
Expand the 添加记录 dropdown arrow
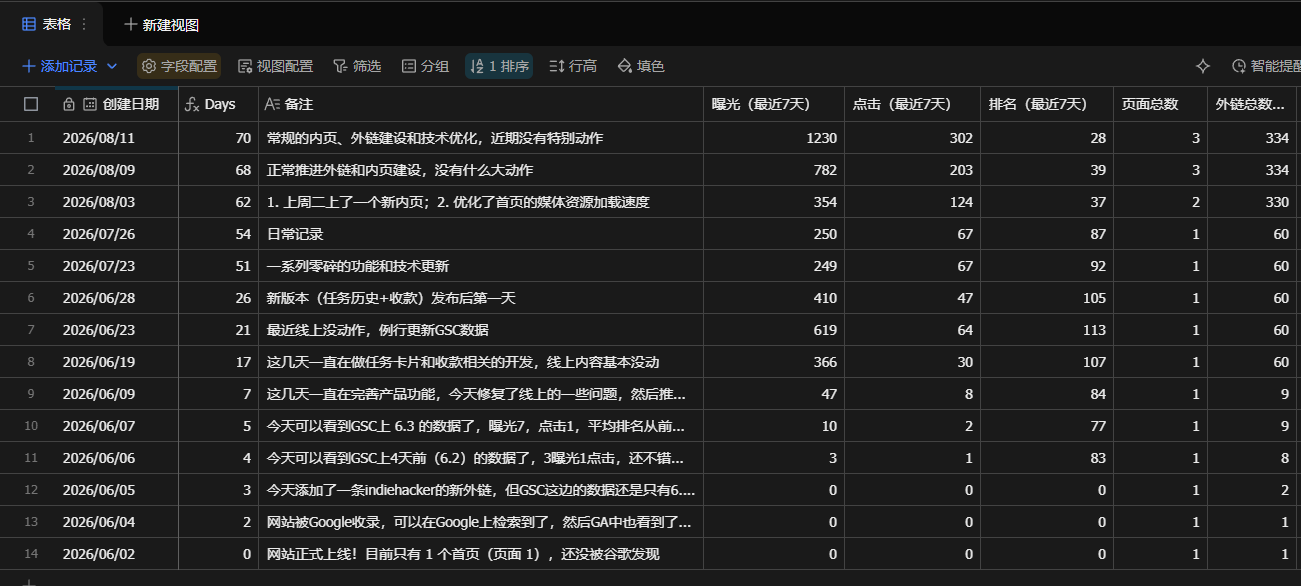point(112,66)
